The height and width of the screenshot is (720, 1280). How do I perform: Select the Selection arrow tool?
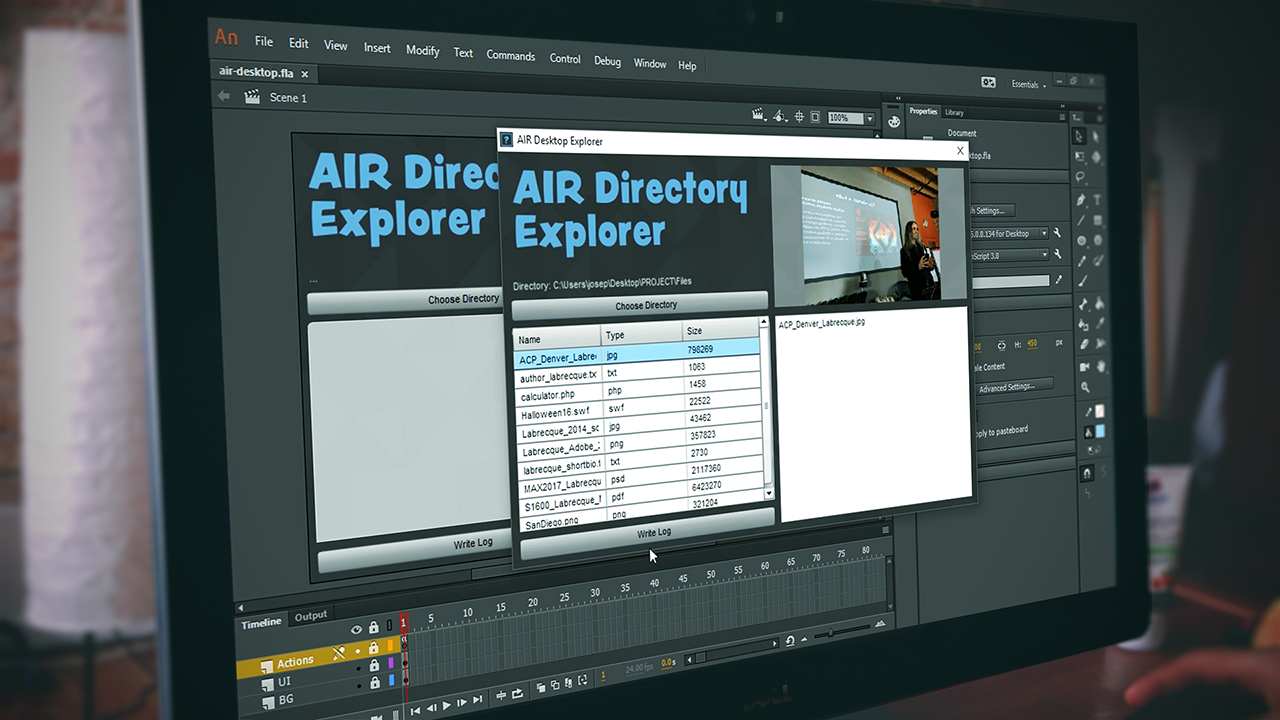click(x=1079, y=135)
